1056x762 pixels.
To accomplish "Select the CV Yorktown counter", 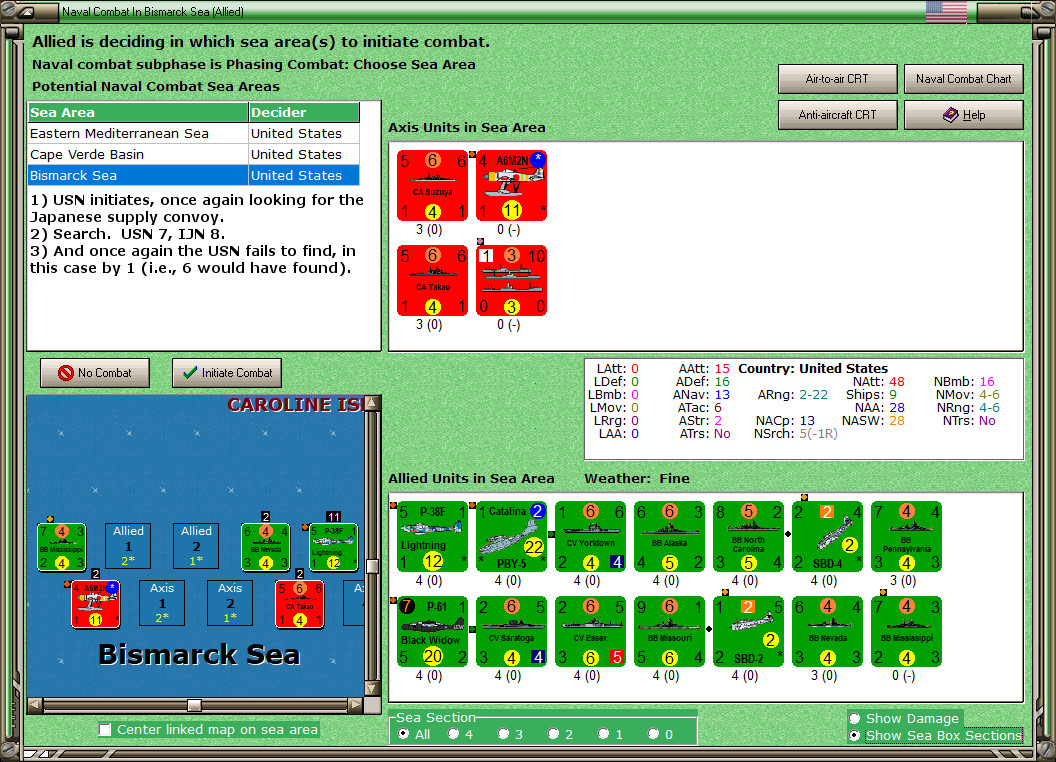I will [x=591, y=536].
